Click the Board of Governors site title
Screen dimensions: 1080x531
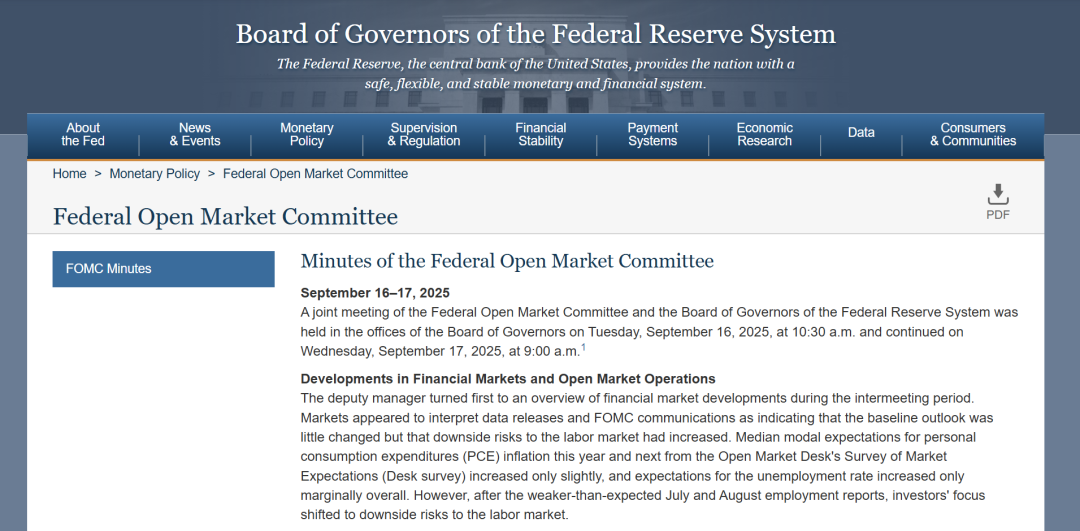[x=535, y=34]
